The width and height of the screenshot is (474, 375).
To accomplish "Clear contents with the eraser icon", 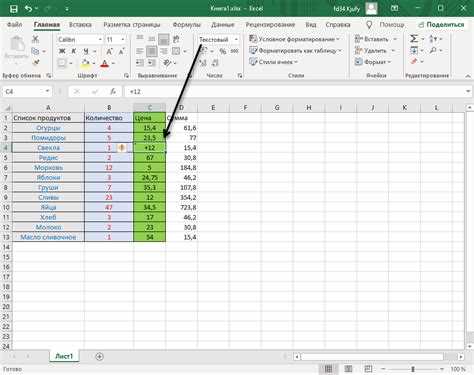I will (x=414, y=62).
